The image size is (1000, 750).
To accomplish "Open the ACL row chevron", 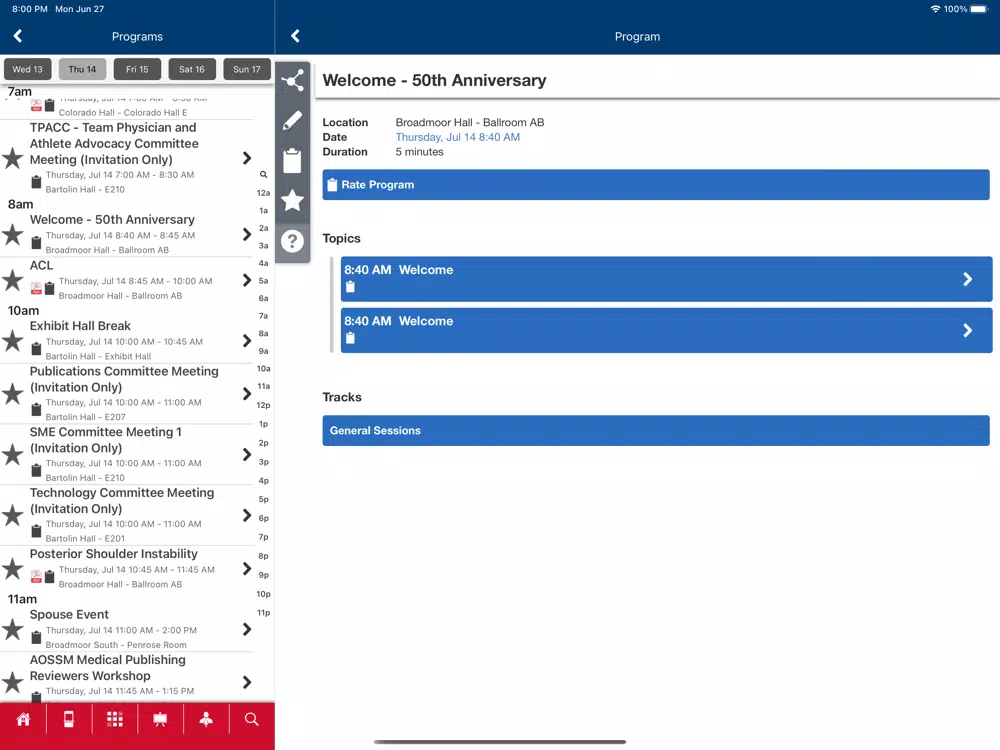I will pyautogui.click(x=247, y=280).
